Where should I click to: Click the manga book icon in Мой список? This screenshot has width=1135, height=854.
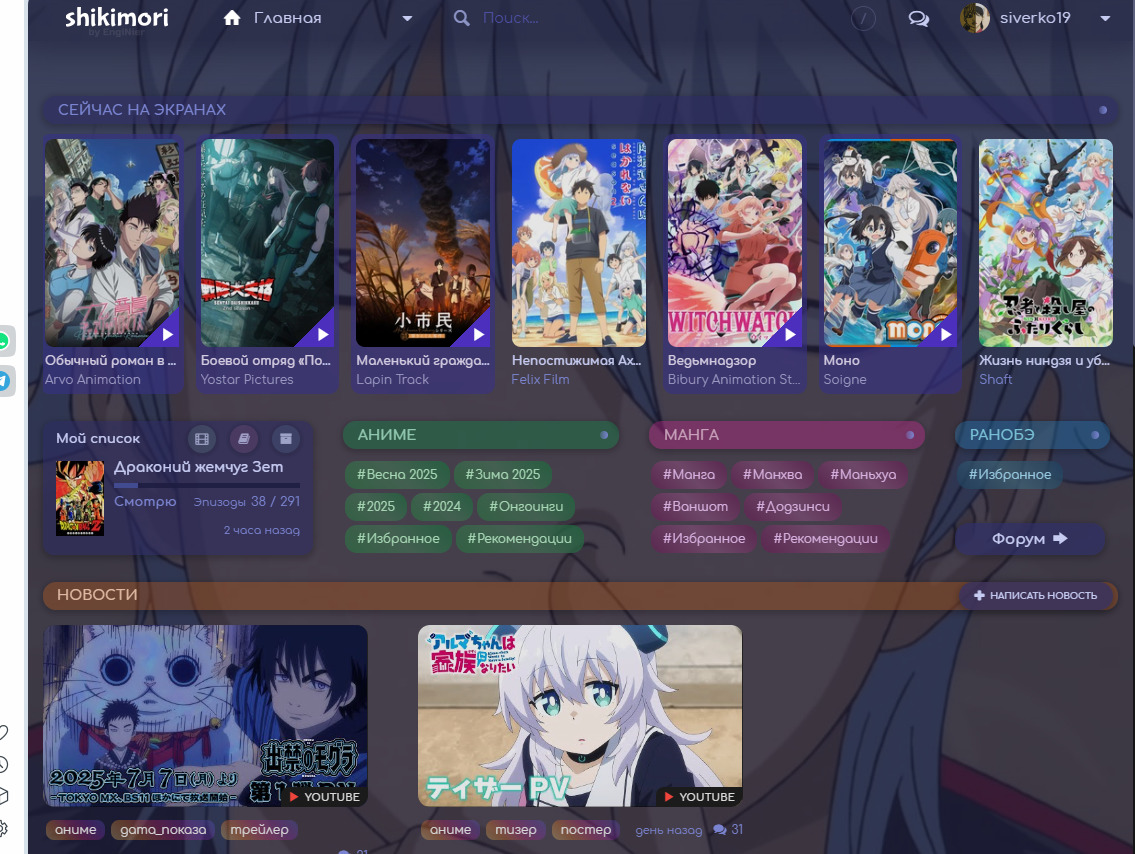click(244, 438)
